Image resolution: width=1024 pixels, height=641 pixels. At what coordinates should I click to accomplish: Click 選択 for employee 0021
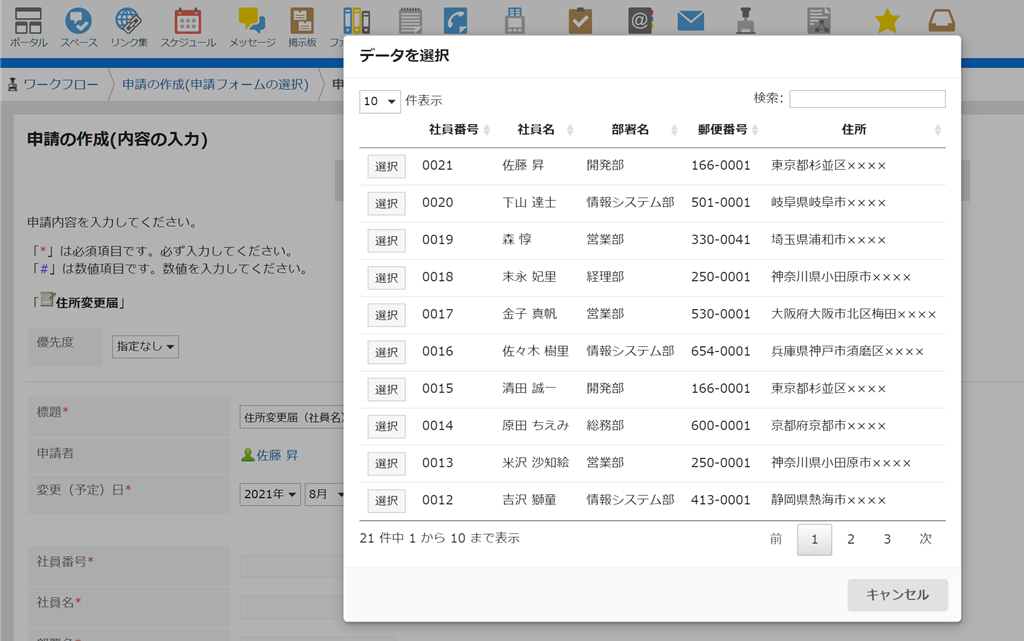click(387, 166)
